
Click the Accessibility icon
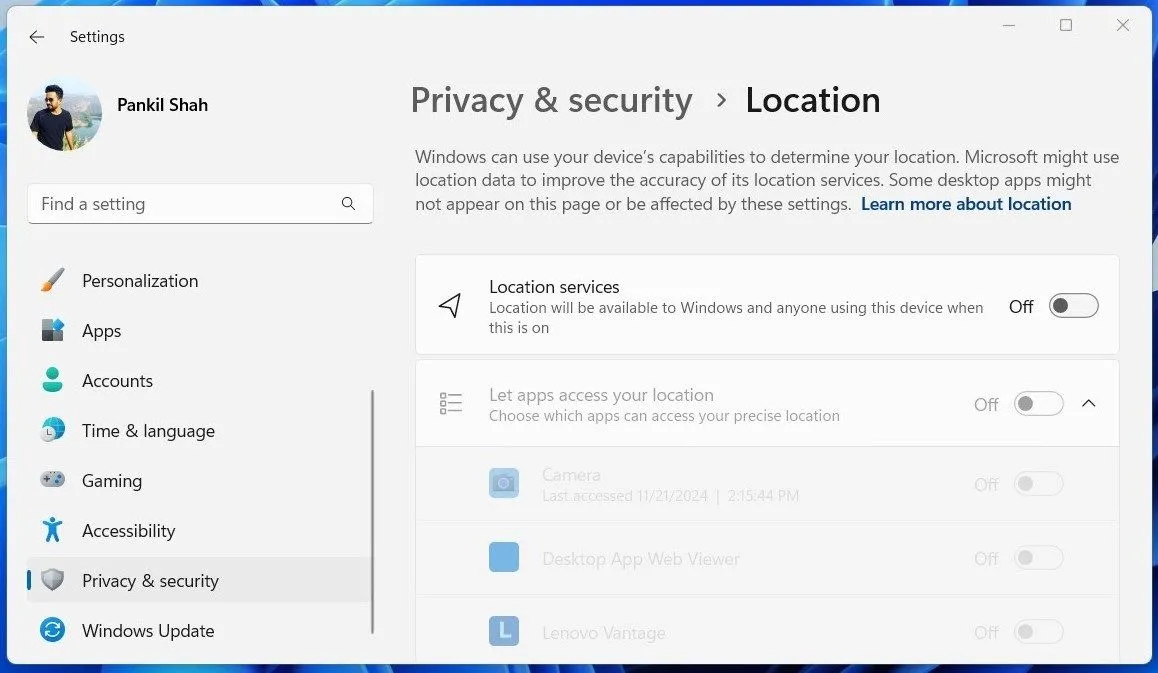click(52, 531)
